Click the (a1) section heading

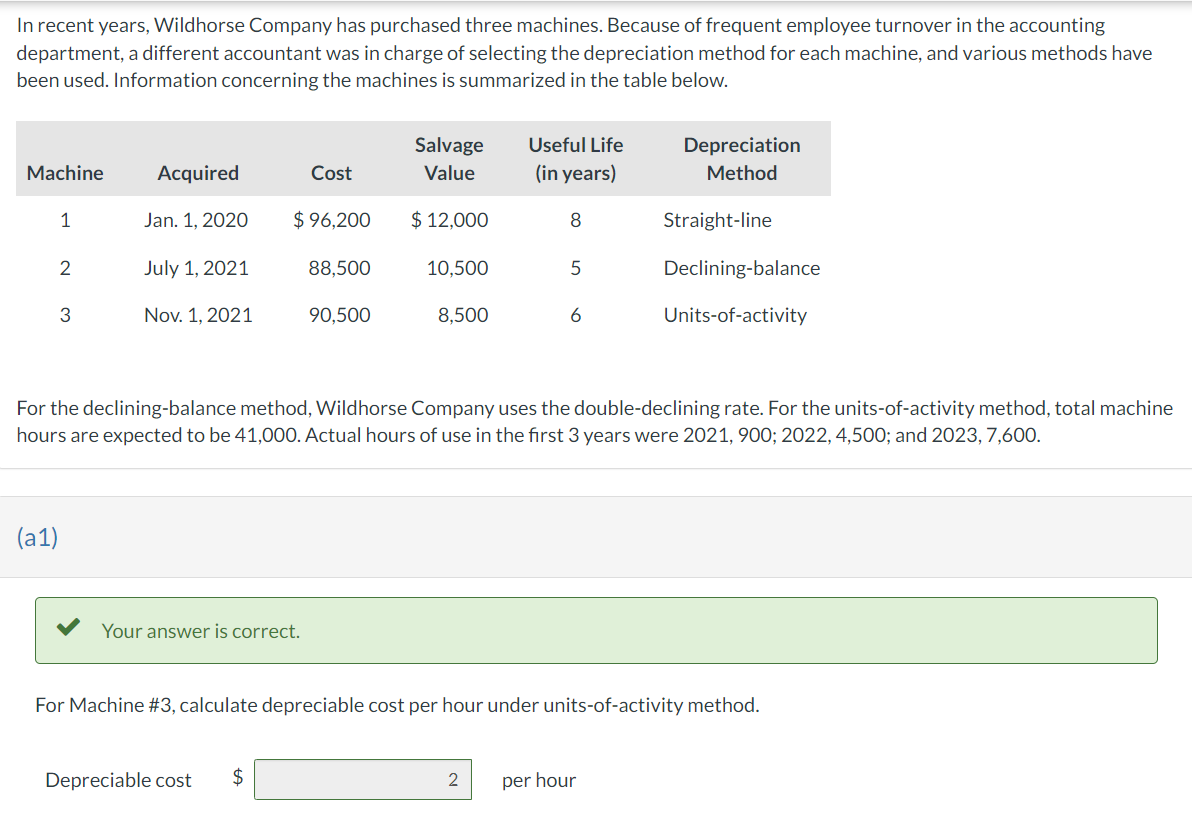click(37, 537)
